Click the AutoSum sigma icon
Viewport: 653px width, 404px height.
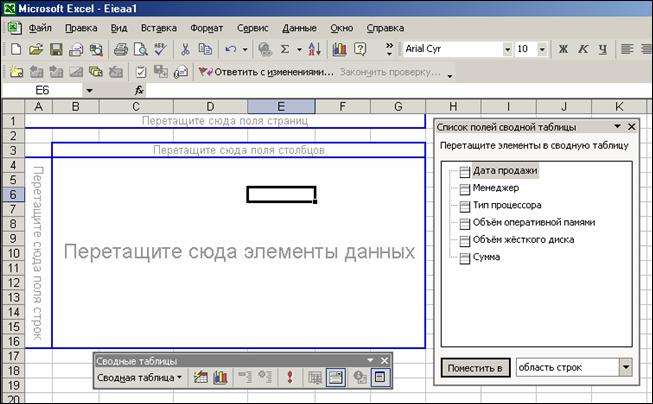point(285,48)
